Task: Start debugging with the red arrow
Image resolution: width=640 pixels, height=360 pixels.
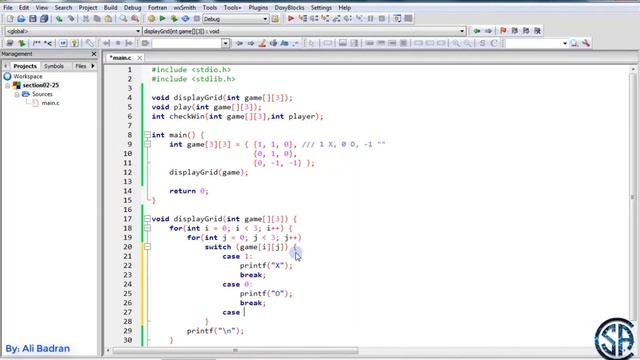Action: pyautogui.click(x=291, y=19)
